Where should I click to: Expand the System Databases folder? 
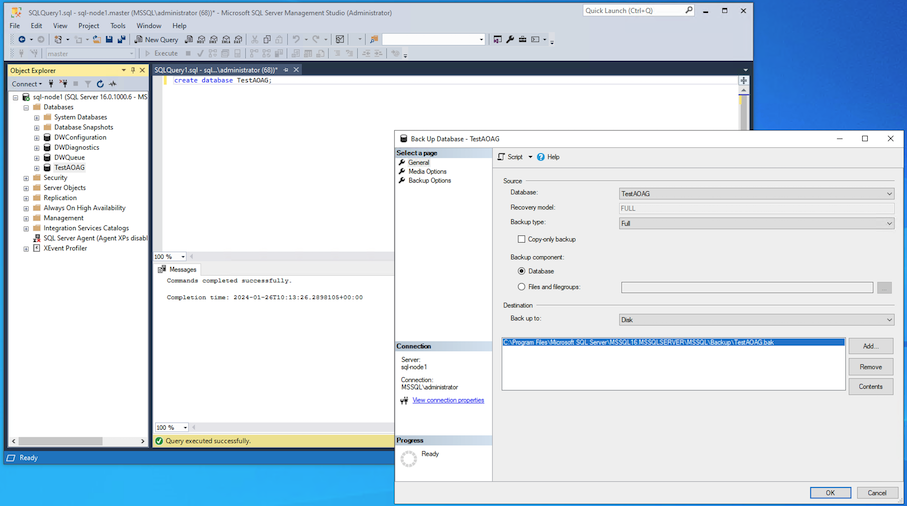point(36,117)
